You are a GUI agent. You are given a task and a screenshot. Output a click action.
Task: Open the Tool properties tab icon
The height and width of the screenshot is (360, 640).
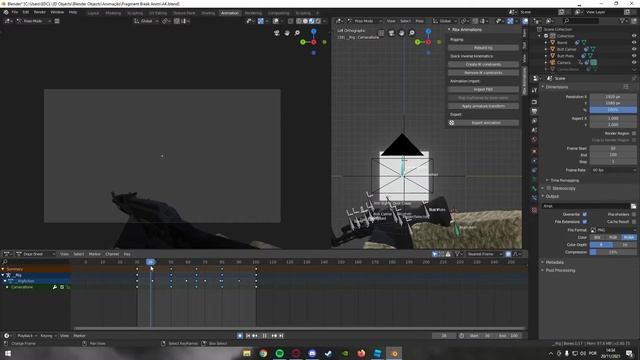pyautogui.click(x=534, y=90)
